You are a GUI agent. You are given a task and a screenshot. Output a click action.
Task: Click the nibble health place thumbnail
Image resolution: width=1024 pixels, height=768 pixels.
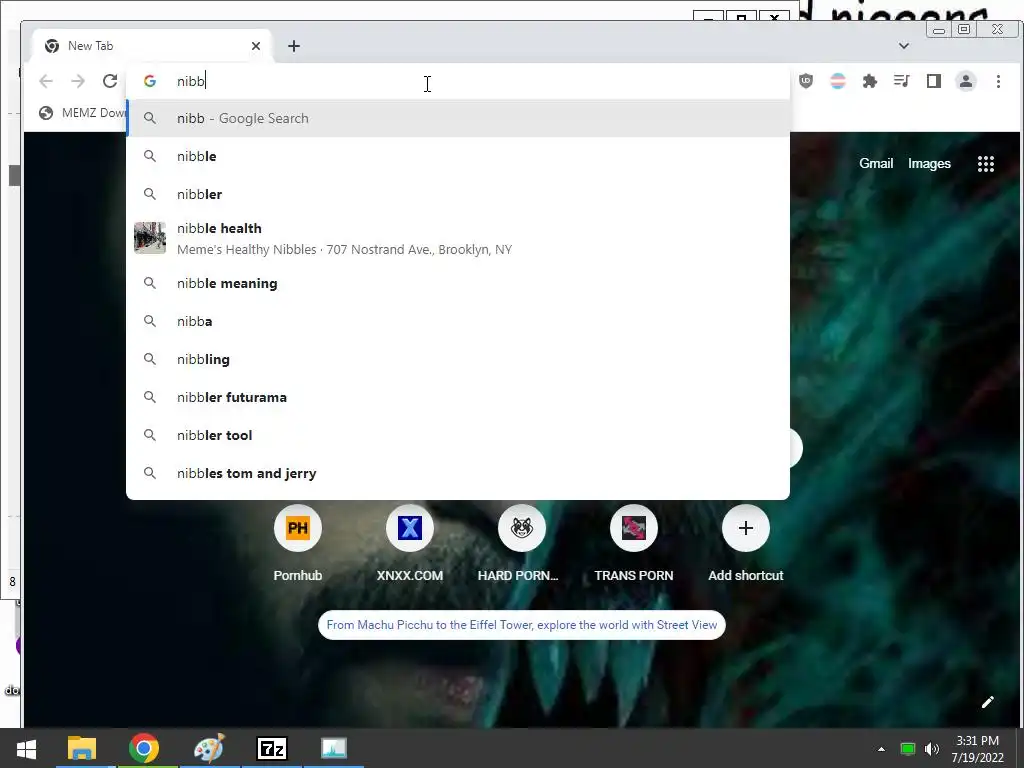point(150,238)
